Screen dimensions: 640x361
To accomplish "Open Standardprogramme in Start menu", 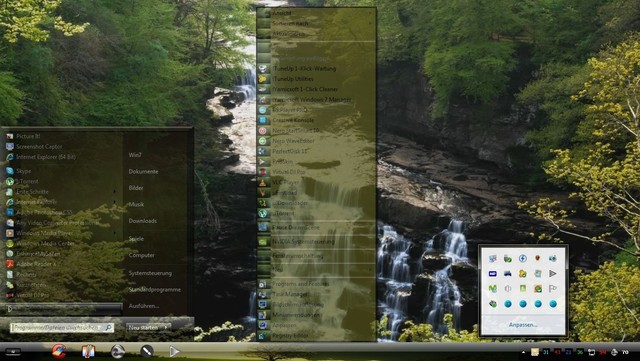I will coord(155,290).
